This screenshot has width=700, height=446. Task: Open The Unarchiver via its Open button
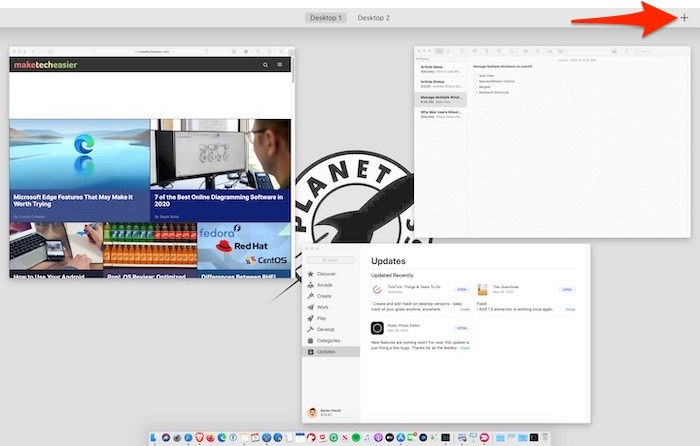567,289
